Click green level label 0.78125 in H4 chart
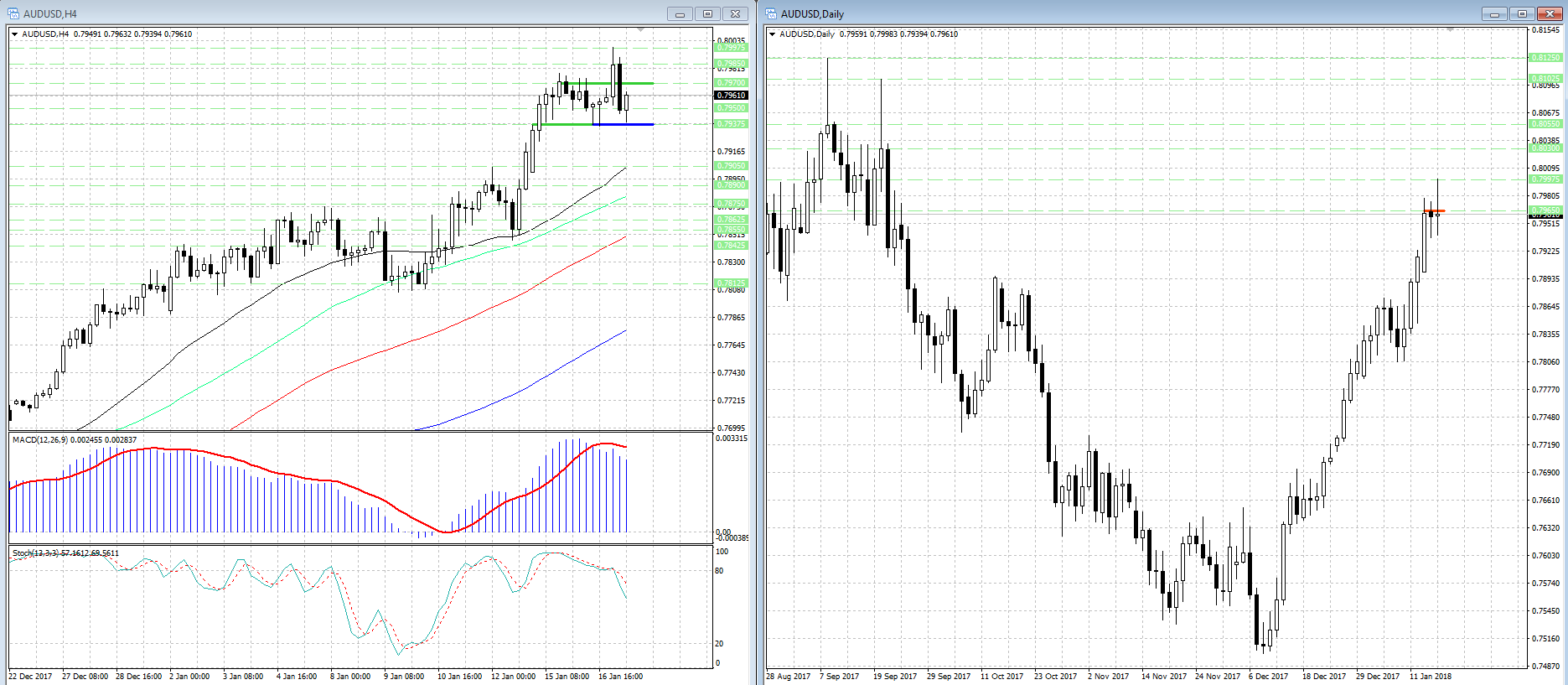 pos(732,283)
